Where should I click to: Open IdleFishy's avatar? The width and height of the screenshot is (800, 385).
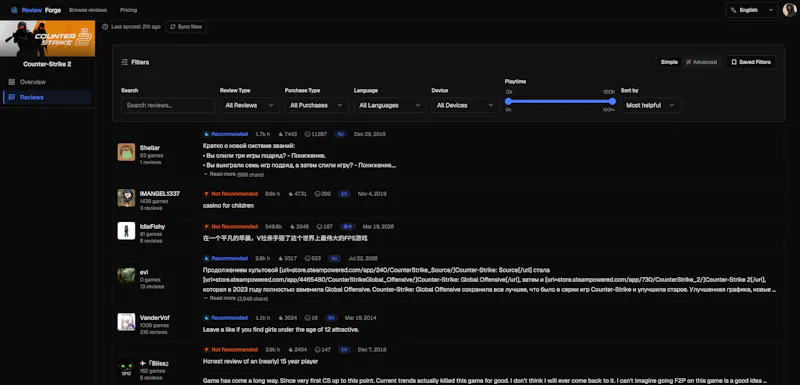point(126,230)
